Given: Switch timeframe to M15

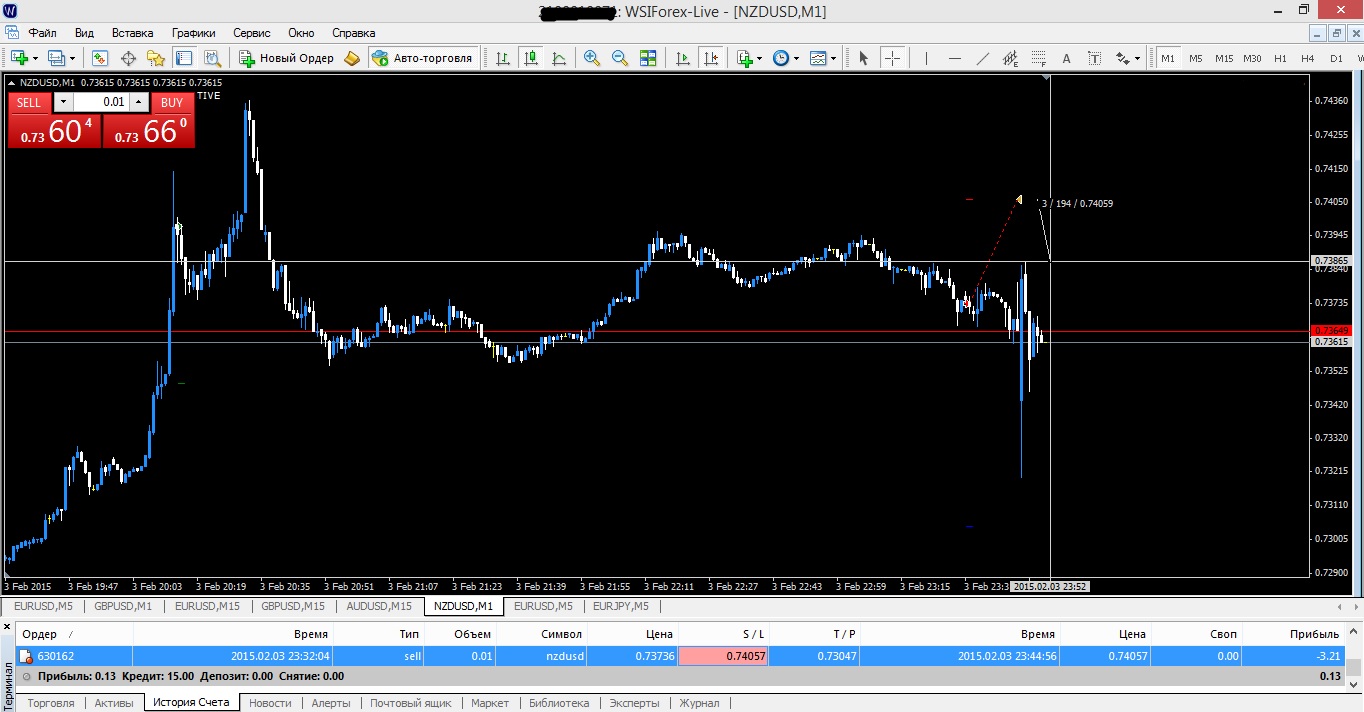Looking at the screenshot, I should 1224,58.
